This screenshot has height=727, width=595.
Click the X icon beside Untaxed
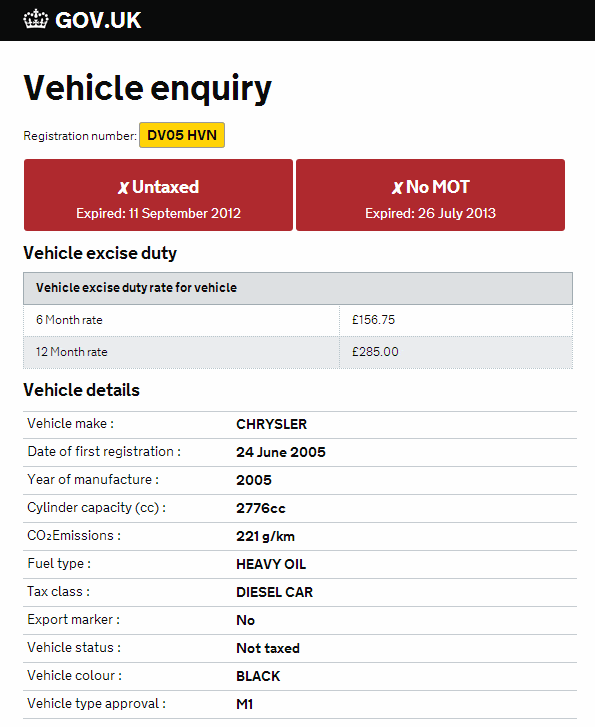[123, 187]
